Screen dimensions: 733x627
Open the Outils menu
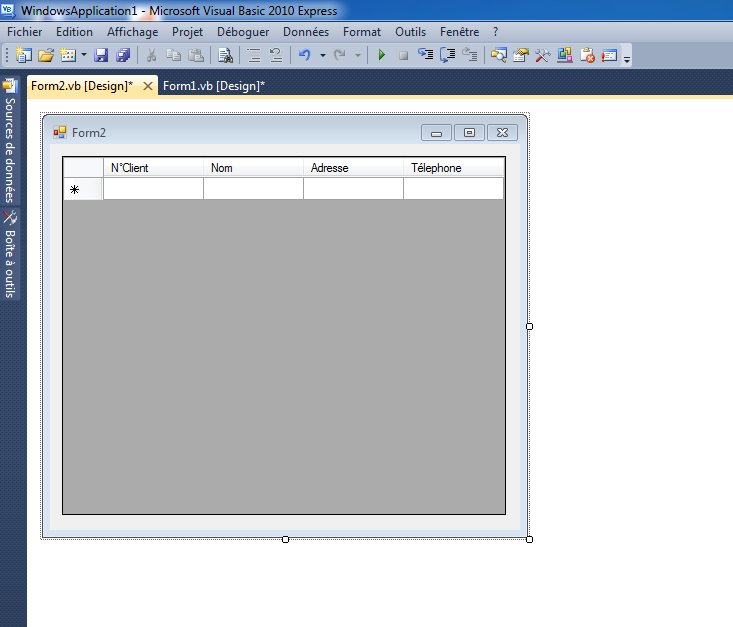pyautogui.click(x=410, y=32)
